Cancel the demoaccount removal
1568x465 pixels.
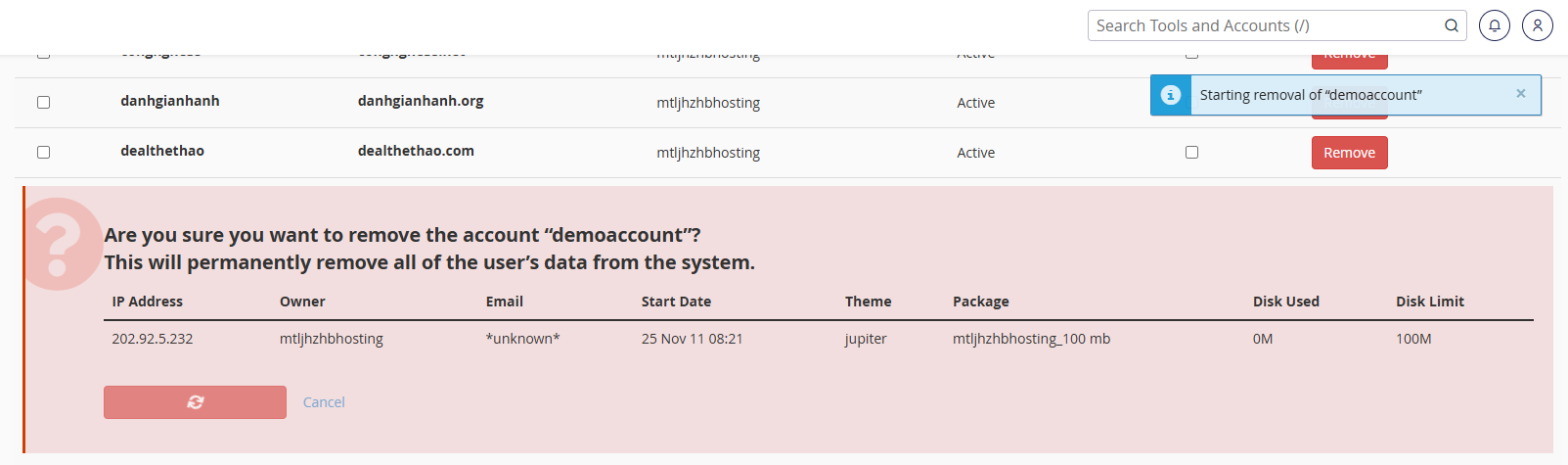pyautogui.click(x=324, y=402)
